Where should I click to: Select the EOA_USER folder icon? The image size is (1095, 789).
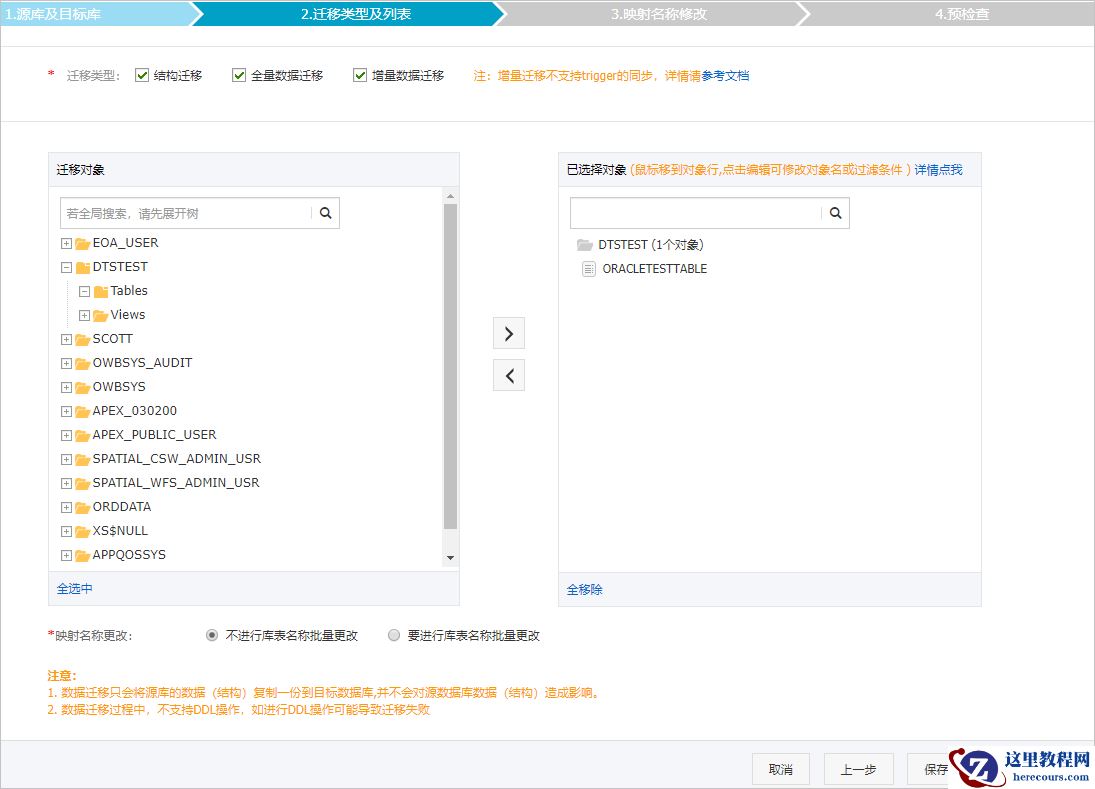click(82, 243)
